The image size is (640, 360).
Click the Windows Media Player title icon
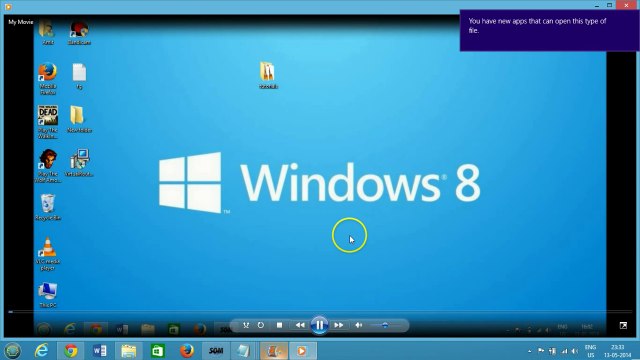(8, 6)
